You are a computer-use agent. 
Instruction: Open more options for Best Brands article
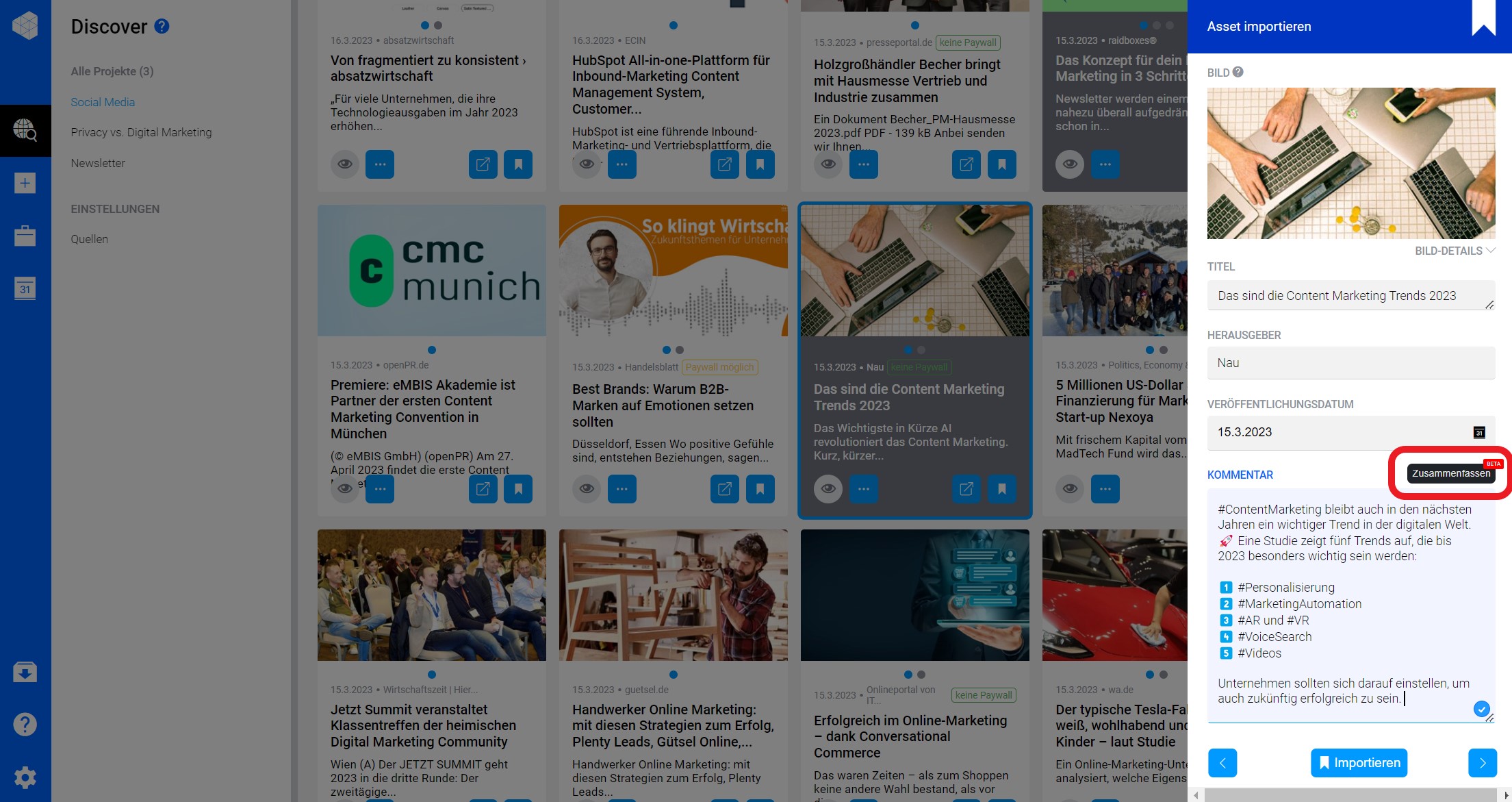click(622, 489)
